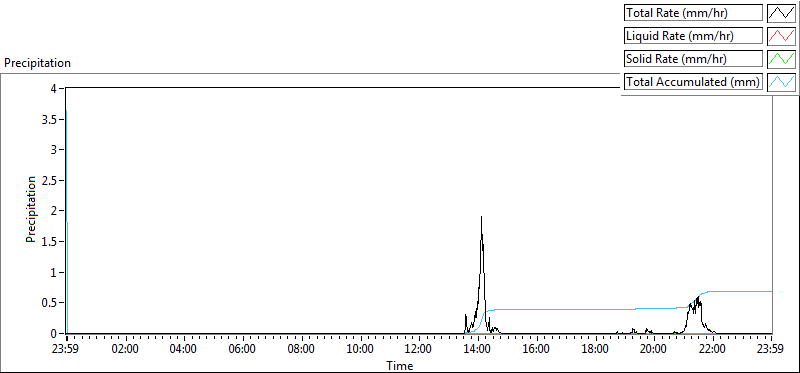Click the 08:00 time axis label
800x373 pixels.
point(301,350)
